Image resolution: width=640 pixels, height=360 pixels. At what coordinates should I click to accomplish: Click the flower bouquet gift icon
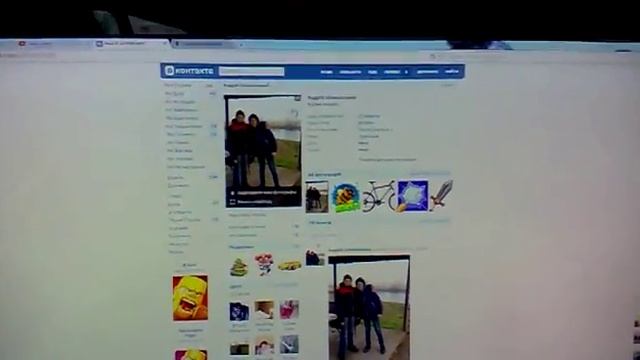(x=264, y=264)
